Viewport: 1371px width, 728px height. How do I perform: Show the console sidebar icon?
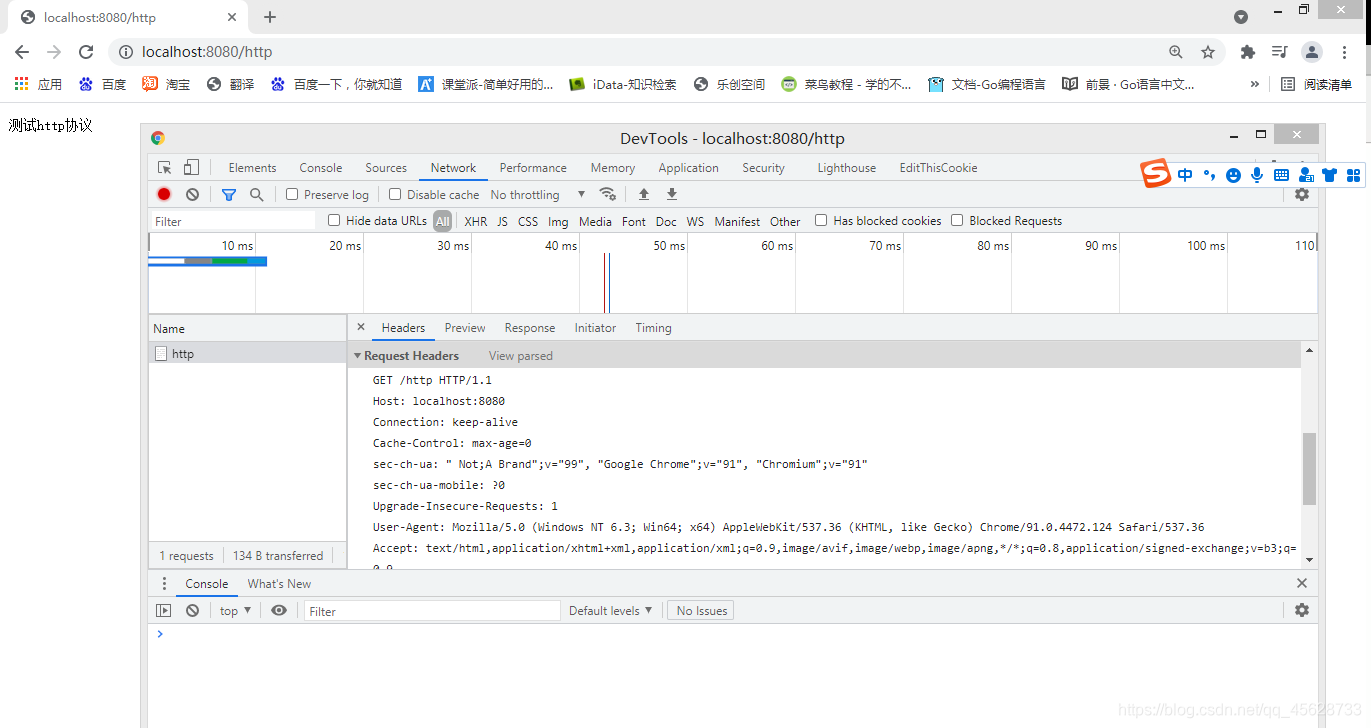(164, 610)
